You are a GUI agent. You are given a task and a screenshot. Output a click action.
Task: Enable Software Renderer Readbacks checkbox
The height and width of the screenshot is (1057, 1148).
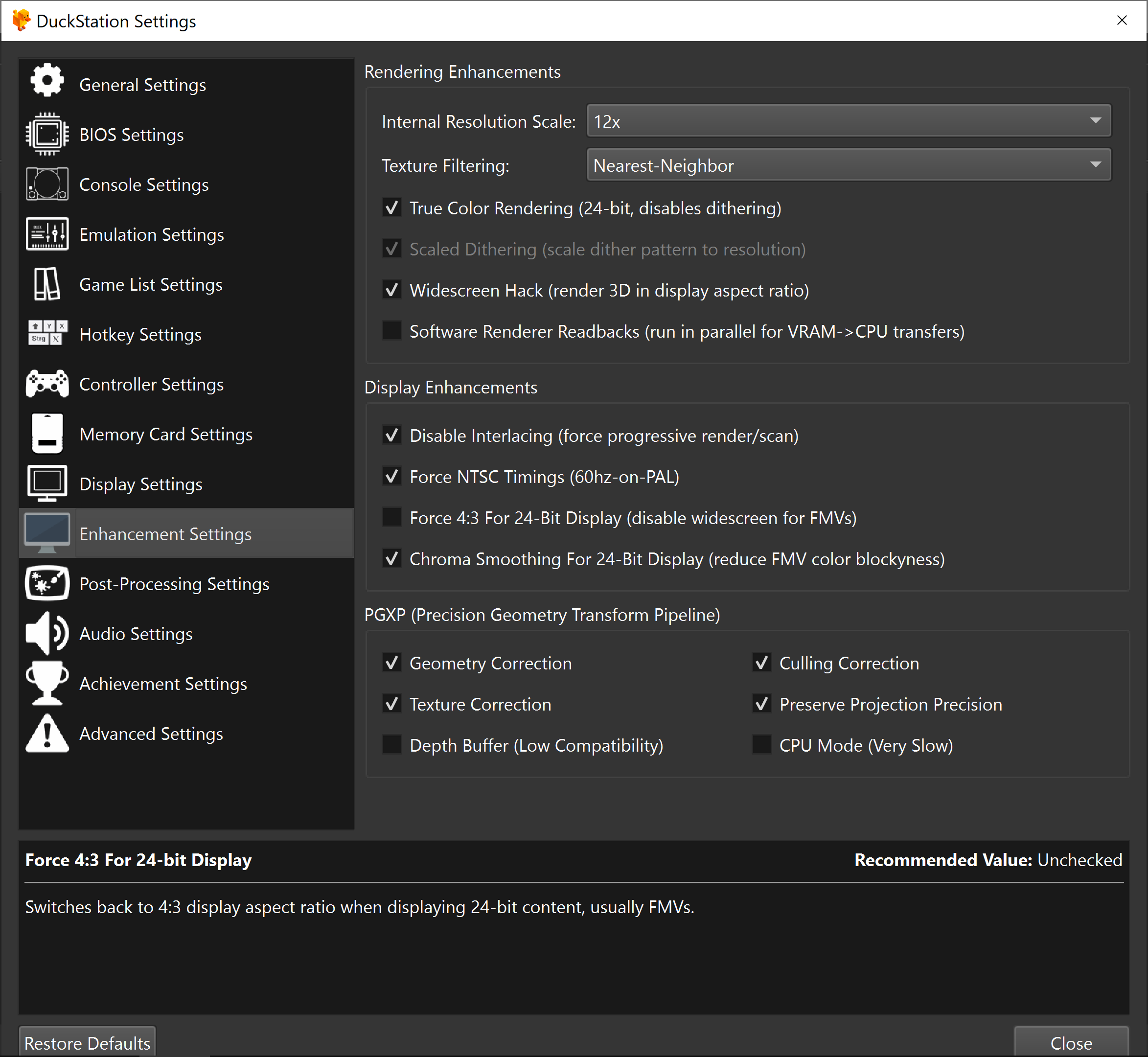click(x=392, y=331)
